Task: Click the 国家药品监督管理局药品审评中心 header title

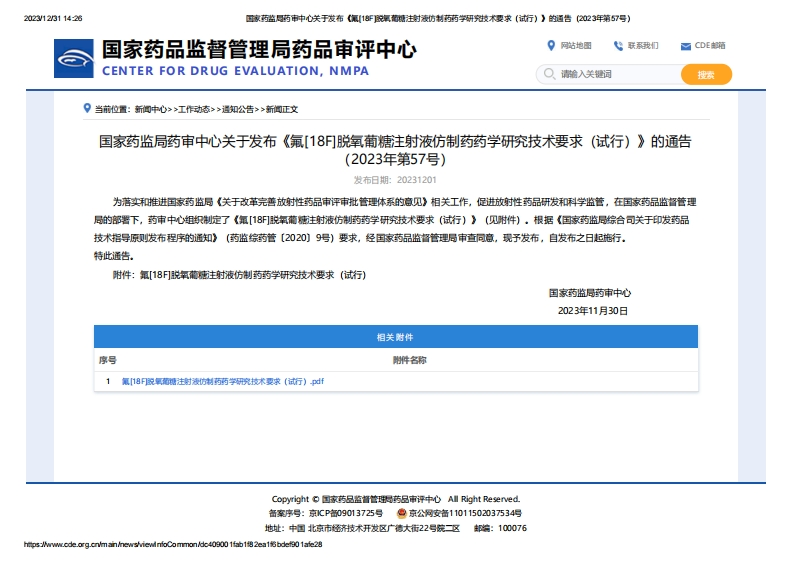Action: pos(259,50)
